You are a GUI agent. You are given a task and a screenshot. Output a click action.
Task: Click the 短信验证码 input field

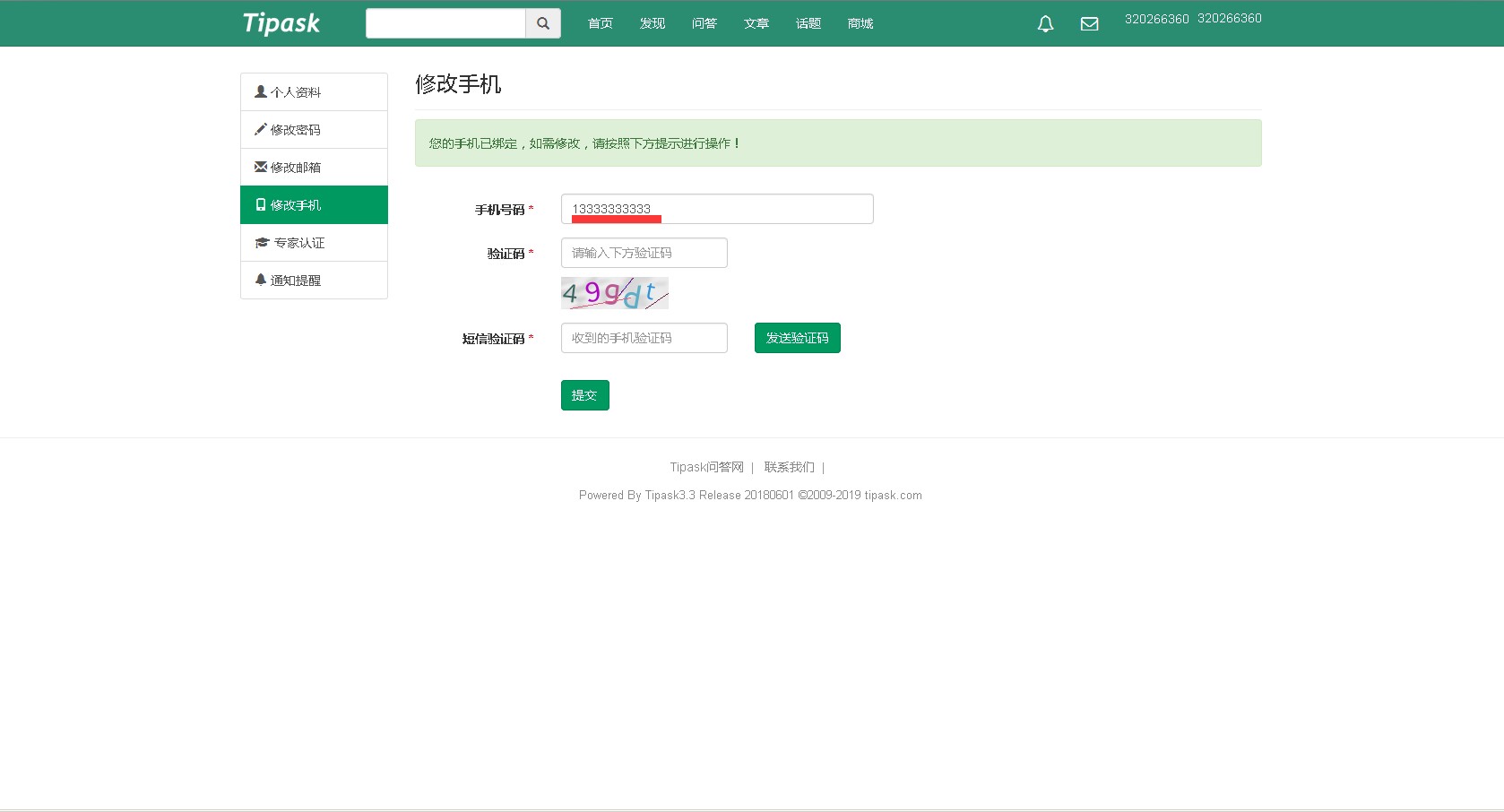pos(644,338)
